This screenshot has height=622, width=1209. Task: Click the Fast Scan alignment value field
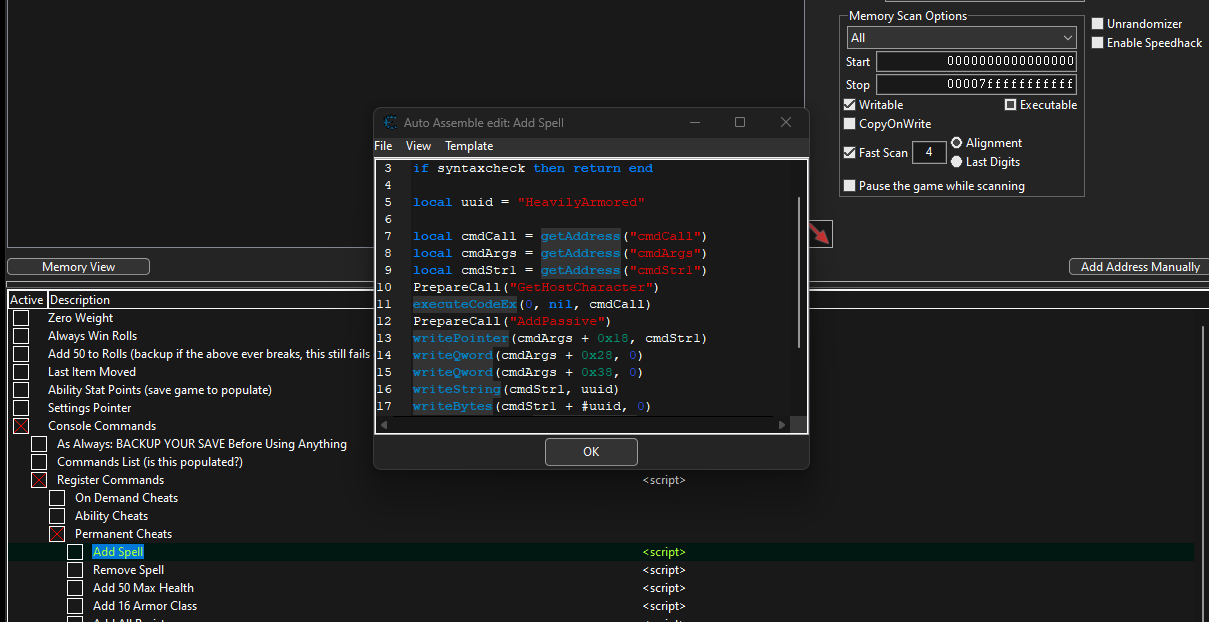click(x=929, y=152)
